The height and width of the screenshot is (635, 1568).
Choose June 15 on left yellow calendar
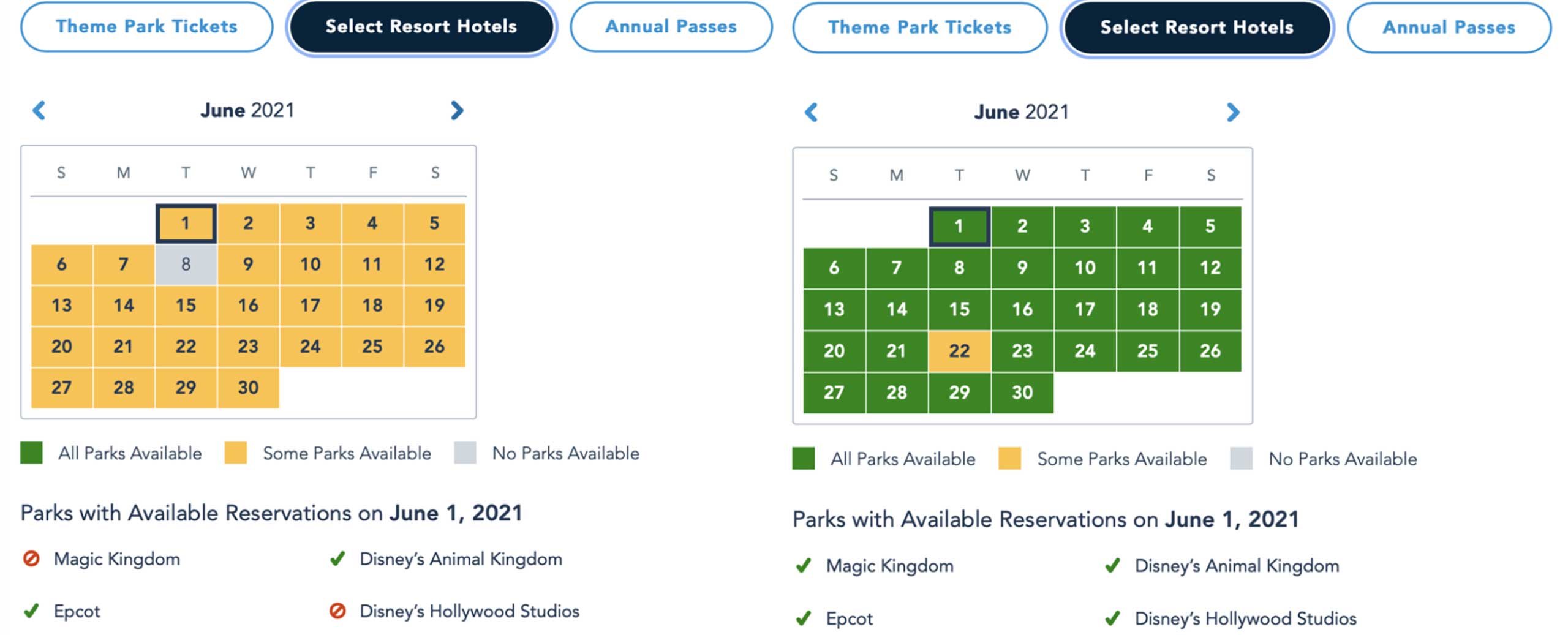pos(186,306)
